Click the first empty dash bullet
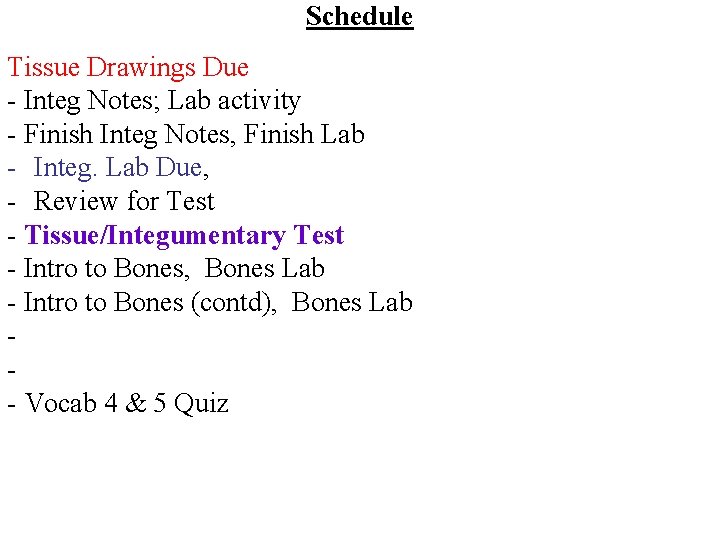Image resolution: width=720 pixels, height=540 pixels. click(x=11, y=338)
